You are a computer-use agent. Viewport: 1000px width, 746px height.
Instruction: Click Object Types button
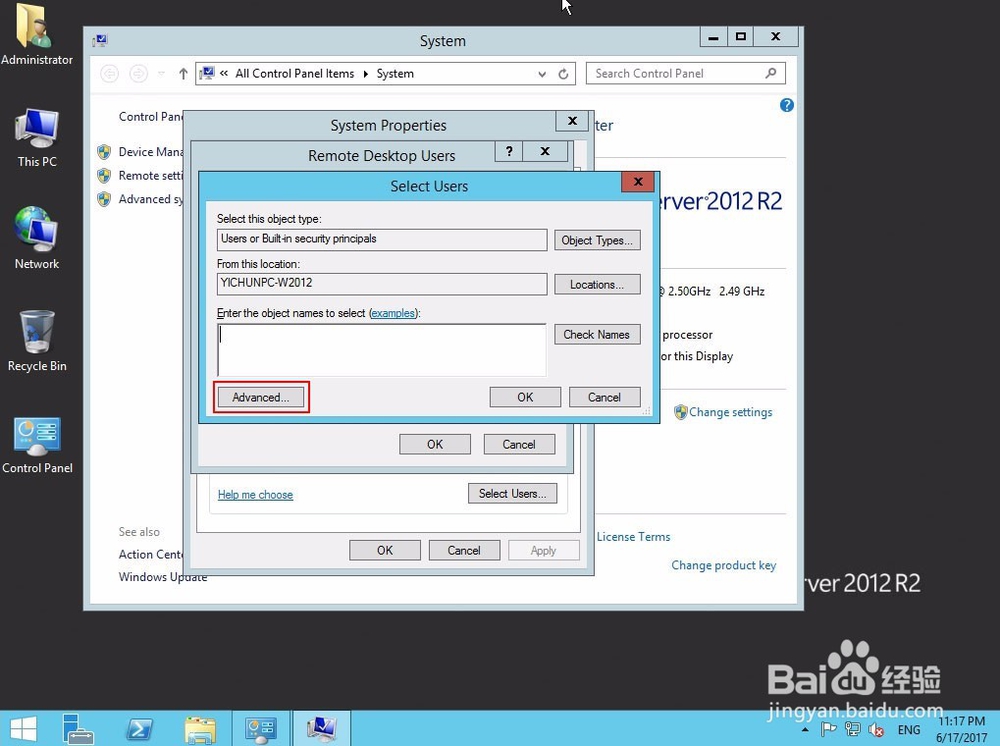[597, 240]
